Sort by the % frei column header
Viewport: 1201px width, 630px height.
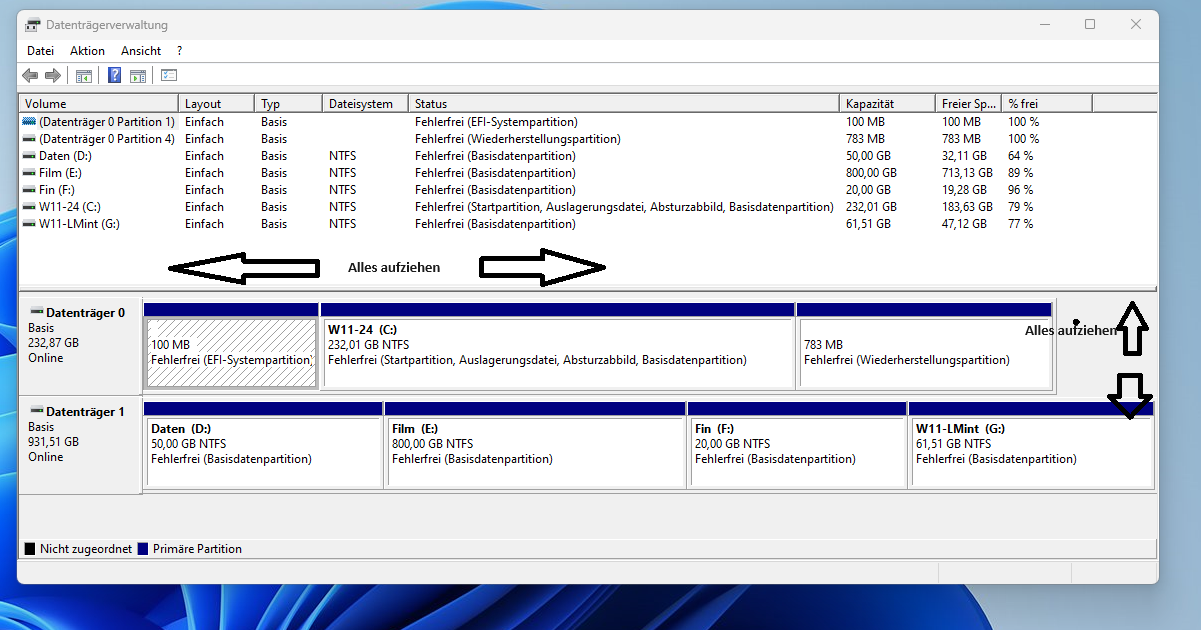1047,103
